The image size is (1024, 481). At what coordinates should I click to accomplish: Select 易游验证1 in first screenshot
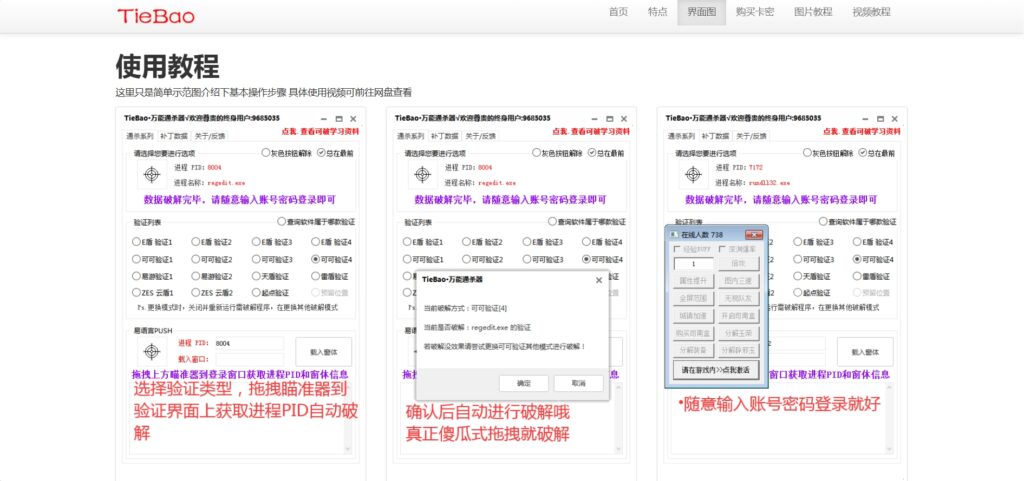[152, 276]
